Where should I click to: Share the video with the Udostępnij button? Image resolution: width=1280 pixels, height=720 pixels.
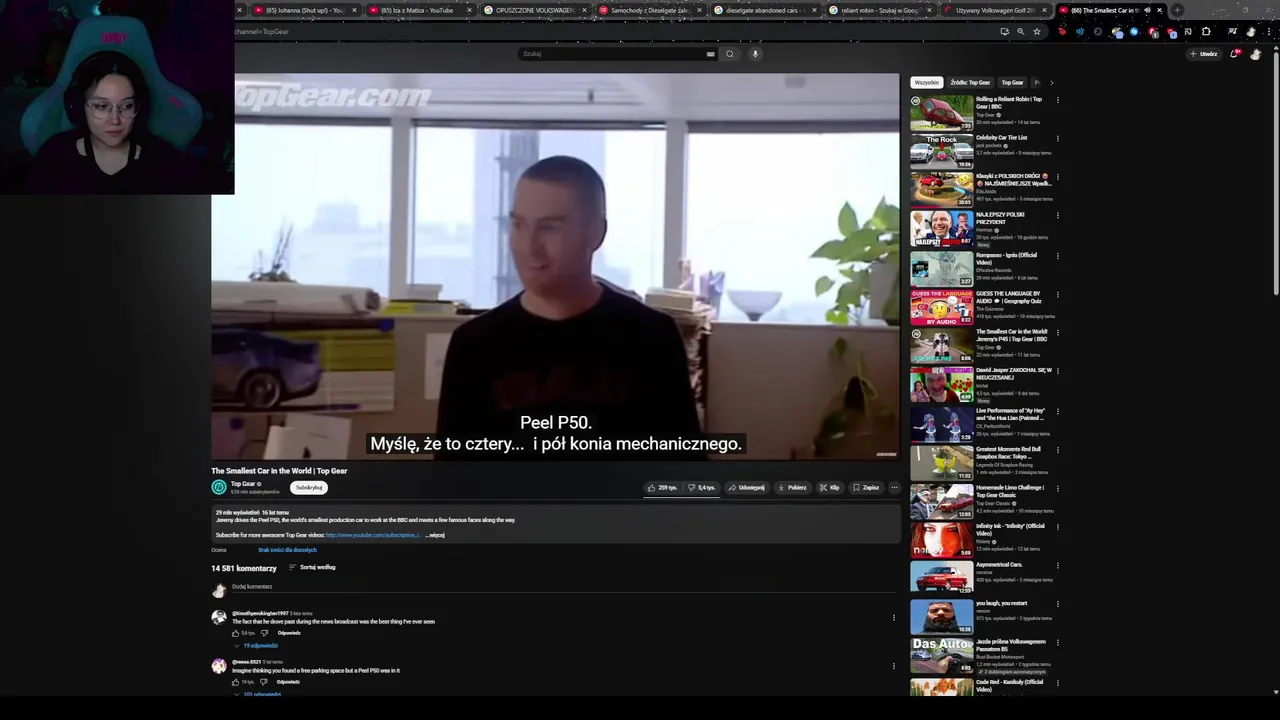coord(747,488)
